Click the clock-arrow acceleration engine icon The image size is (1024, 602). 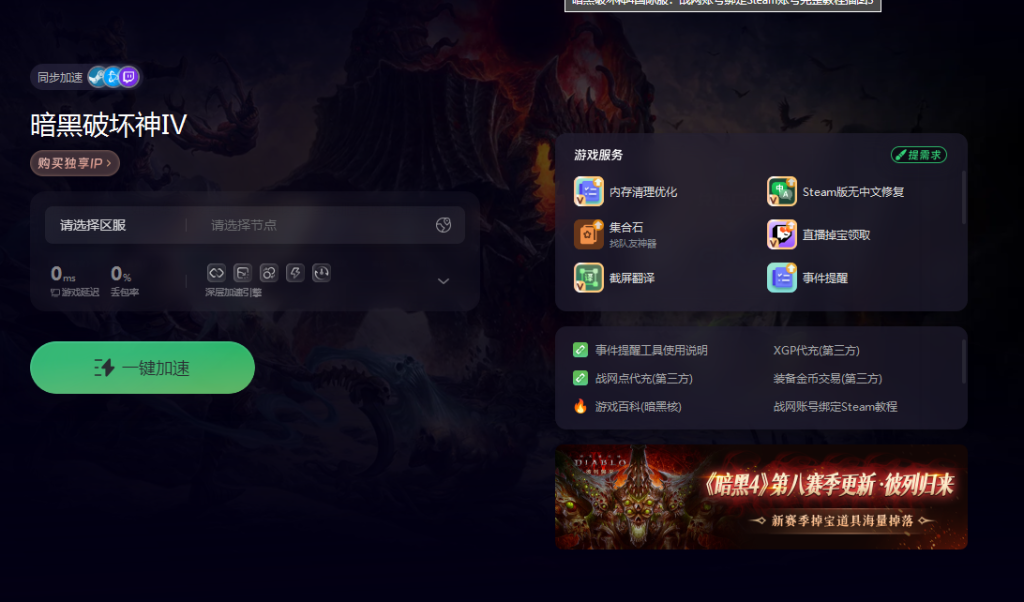coord(321,273)
